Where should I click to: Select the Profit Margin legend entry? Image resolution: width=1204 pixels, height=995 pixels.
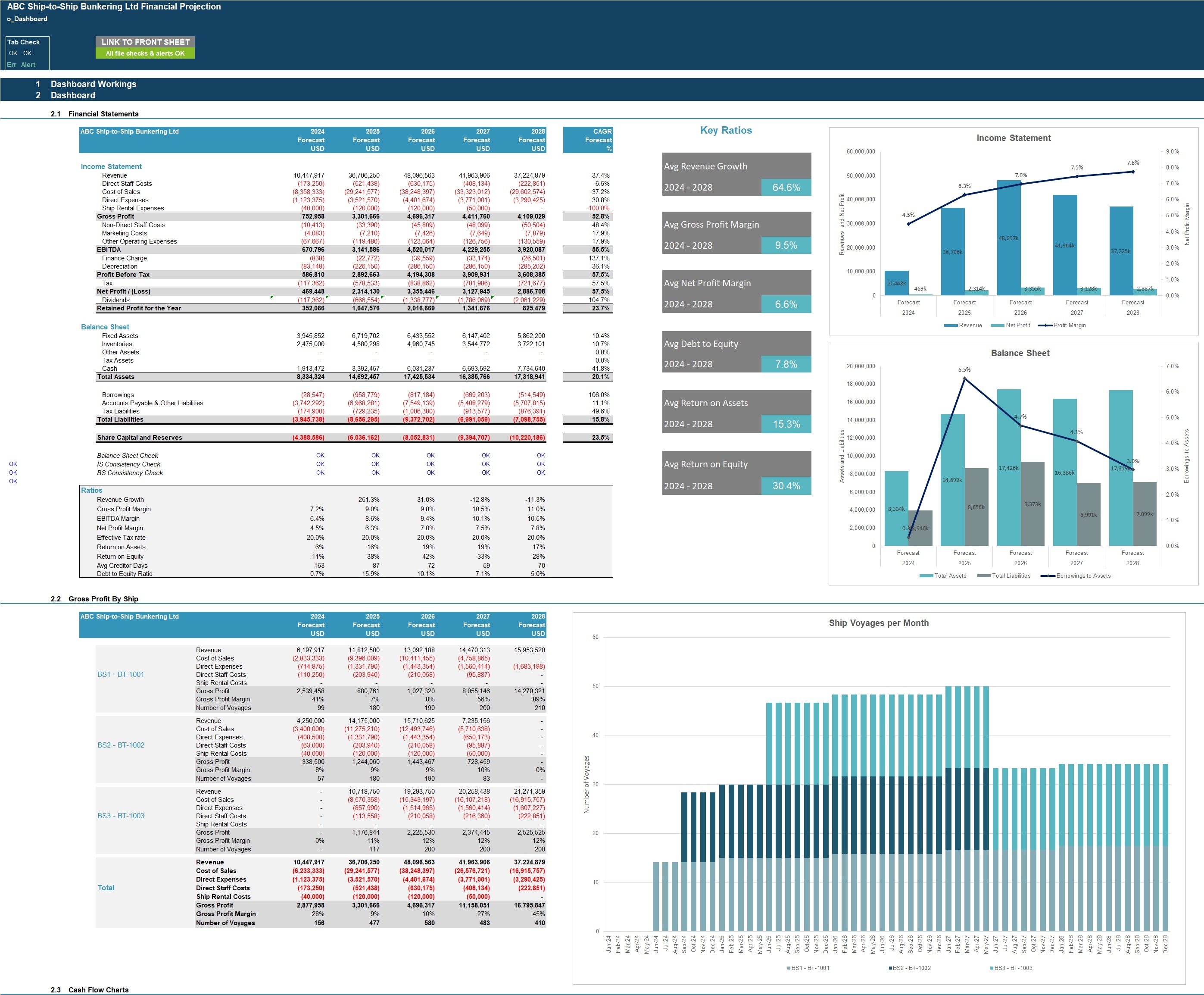(1062, 325)
